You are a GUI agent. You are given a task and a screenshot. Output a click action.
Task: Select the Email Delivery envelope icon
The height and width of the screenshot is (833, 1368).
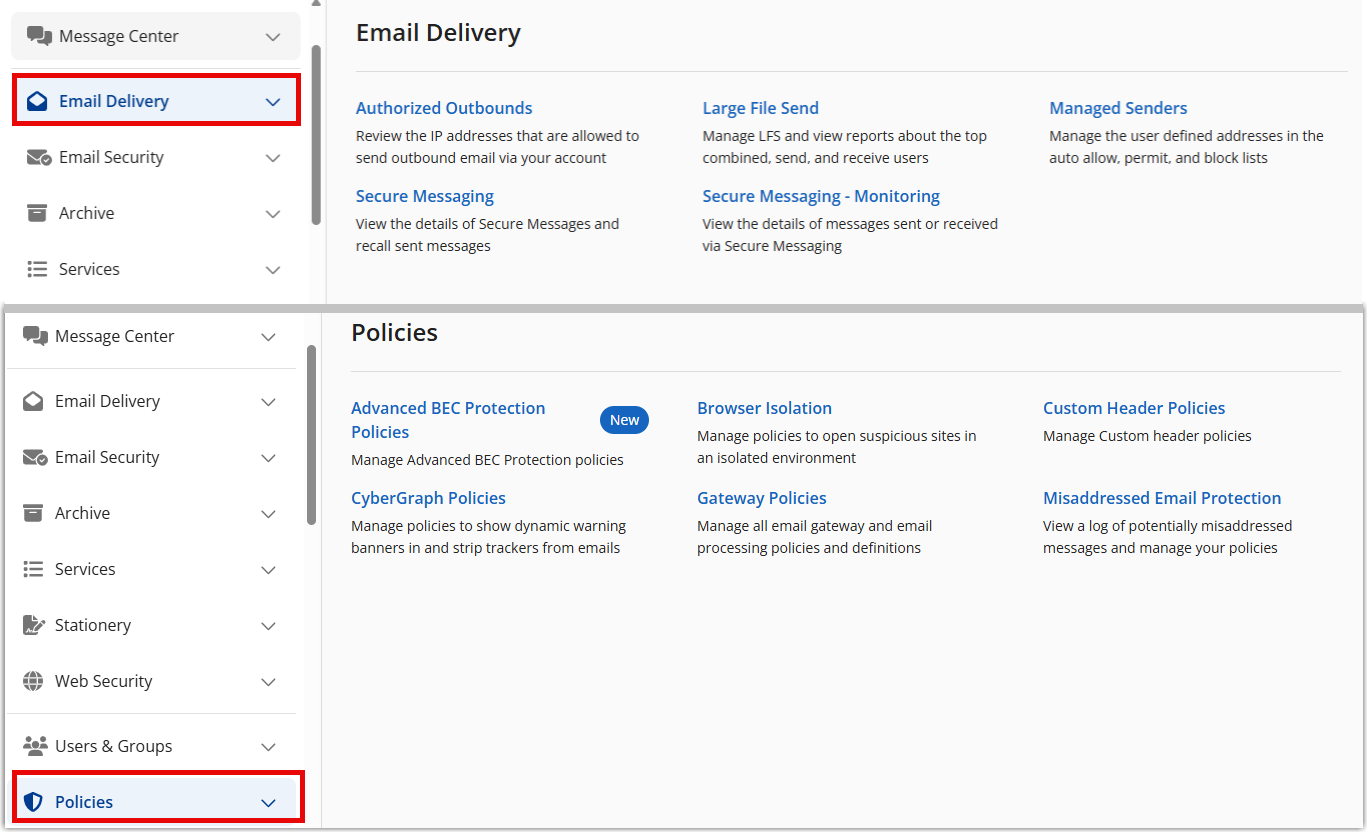35,401
